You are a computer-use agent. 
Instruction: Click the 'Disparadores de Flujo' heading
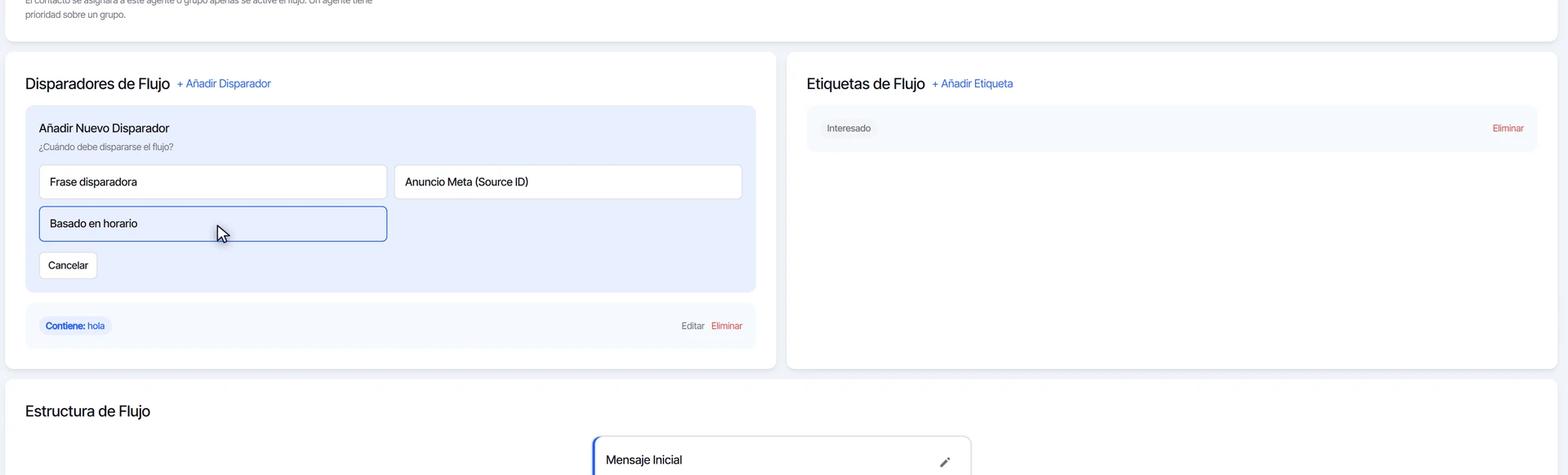[97, 84]
